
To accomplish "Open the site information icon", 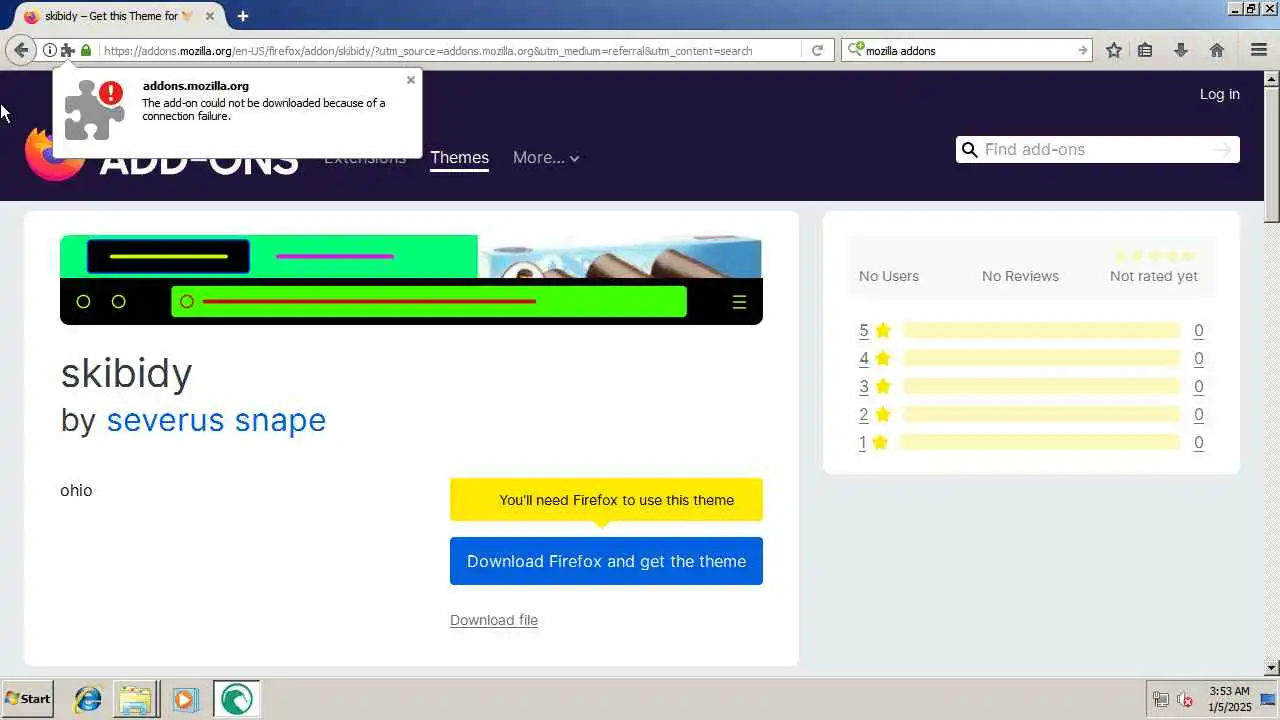I will (49, 50).
